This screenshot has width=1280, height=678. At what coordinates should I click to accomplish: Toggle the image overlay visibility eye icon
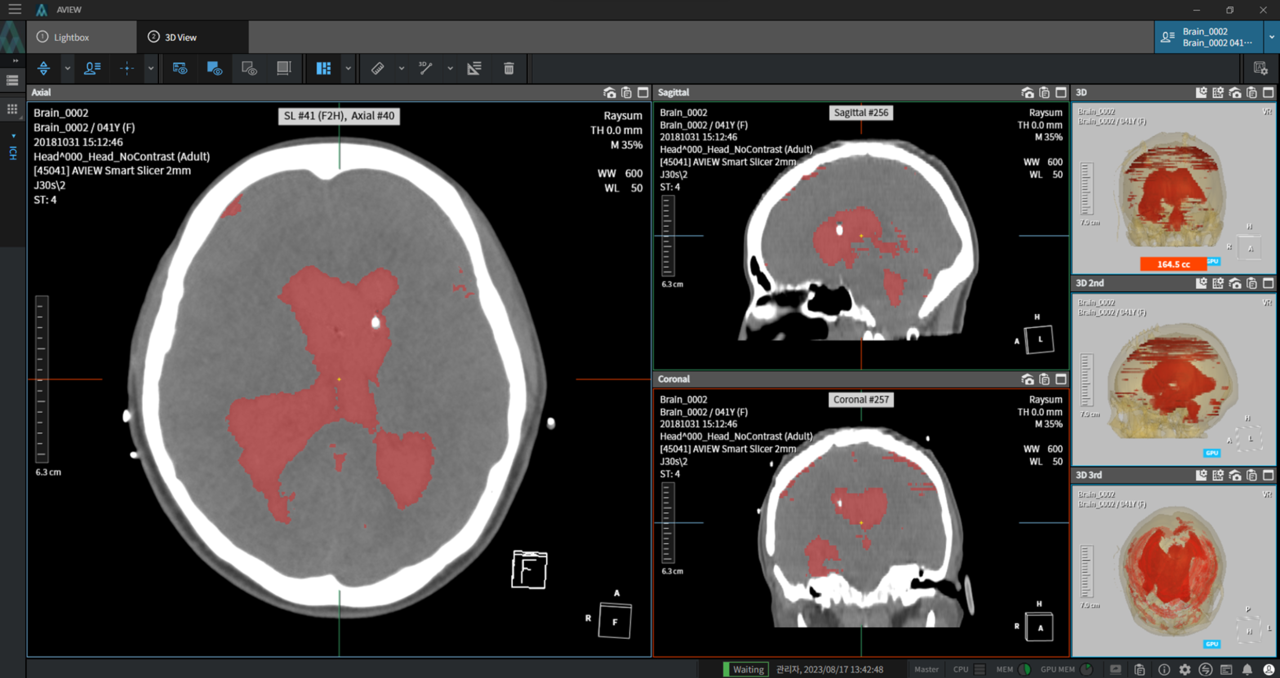point(180,68)
